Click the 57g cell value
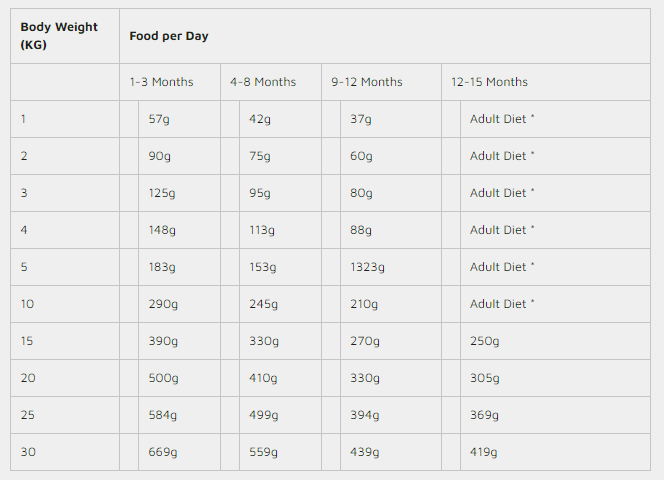 click(160, 119)
